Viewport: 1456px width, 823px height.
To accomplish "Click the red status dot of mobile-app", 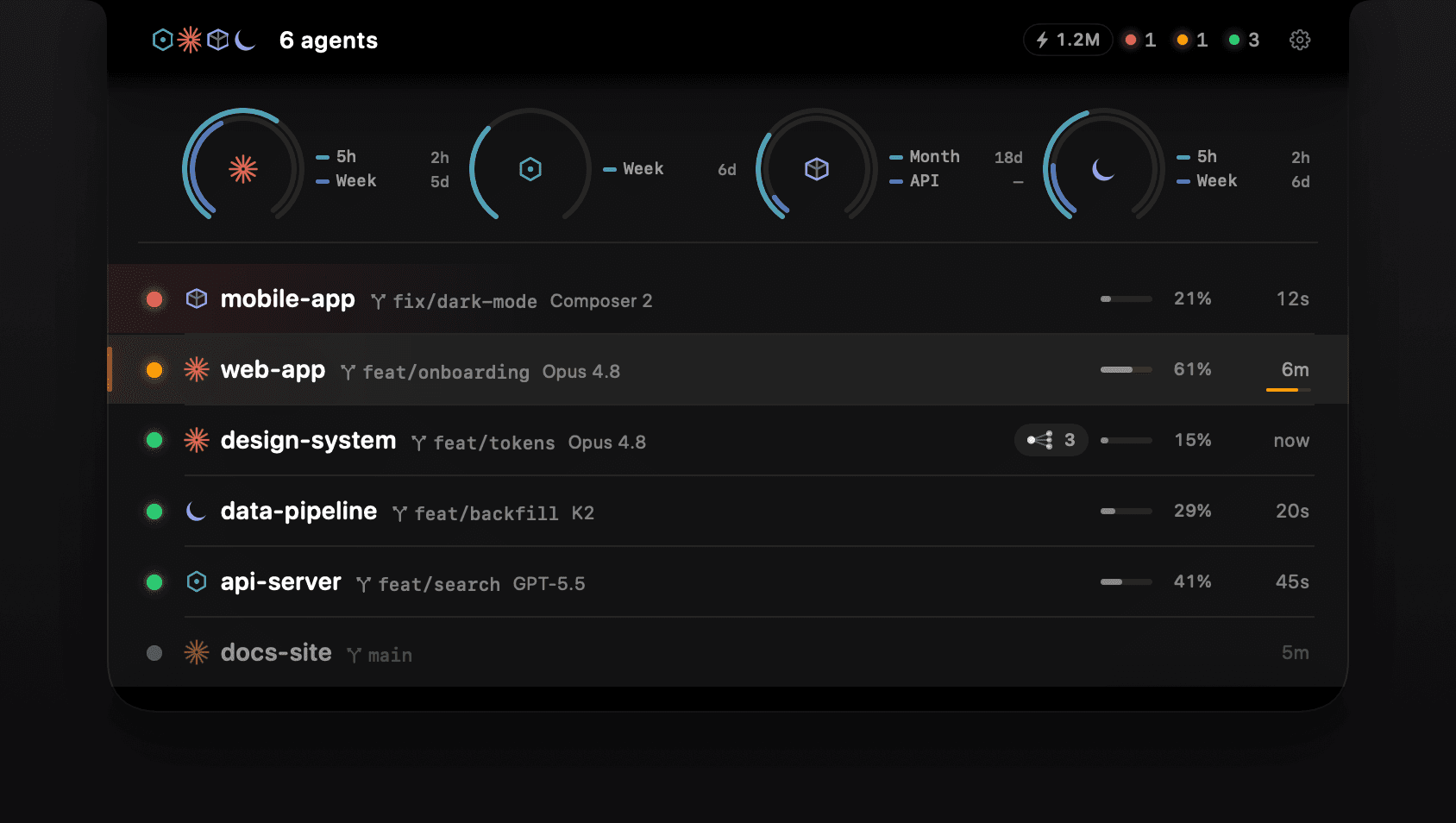I will pyautogui.click(x=154, y=299).
